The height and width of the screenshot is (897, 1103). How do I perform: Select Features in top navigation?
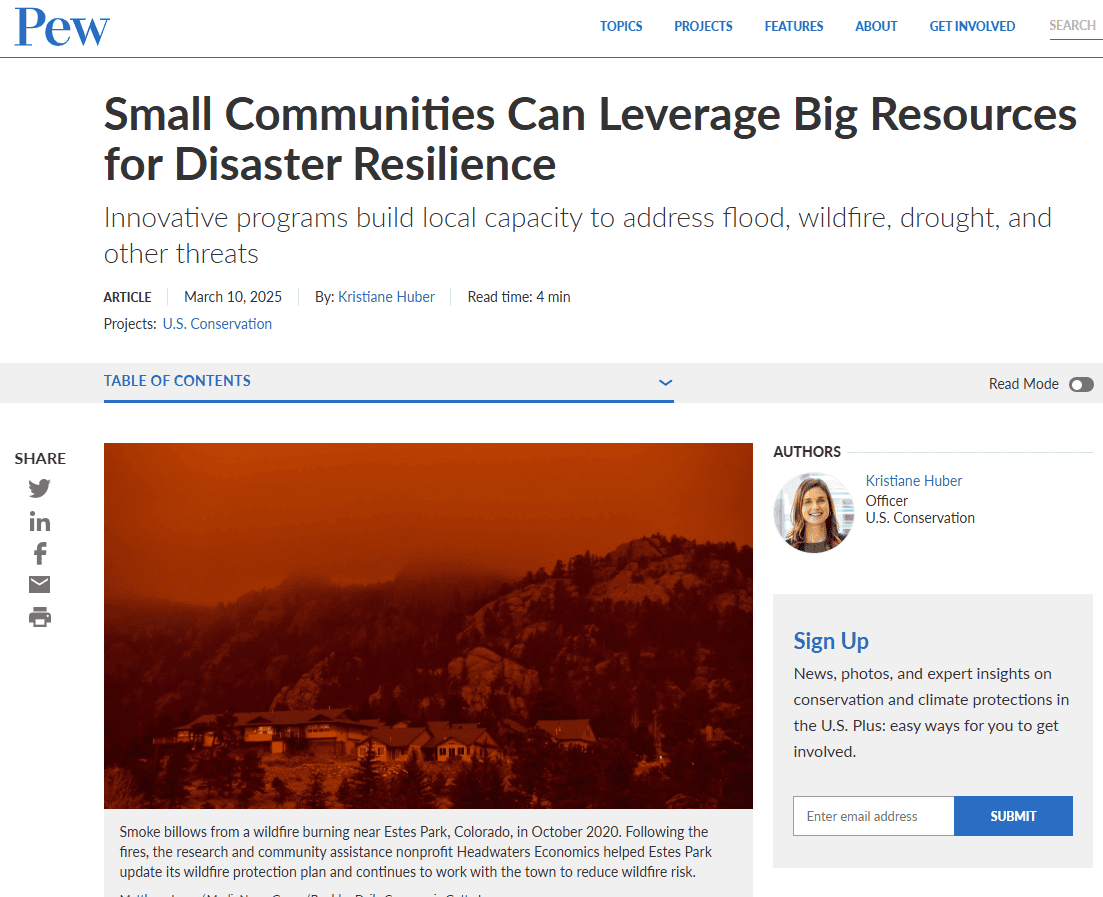tap(794, 27)
